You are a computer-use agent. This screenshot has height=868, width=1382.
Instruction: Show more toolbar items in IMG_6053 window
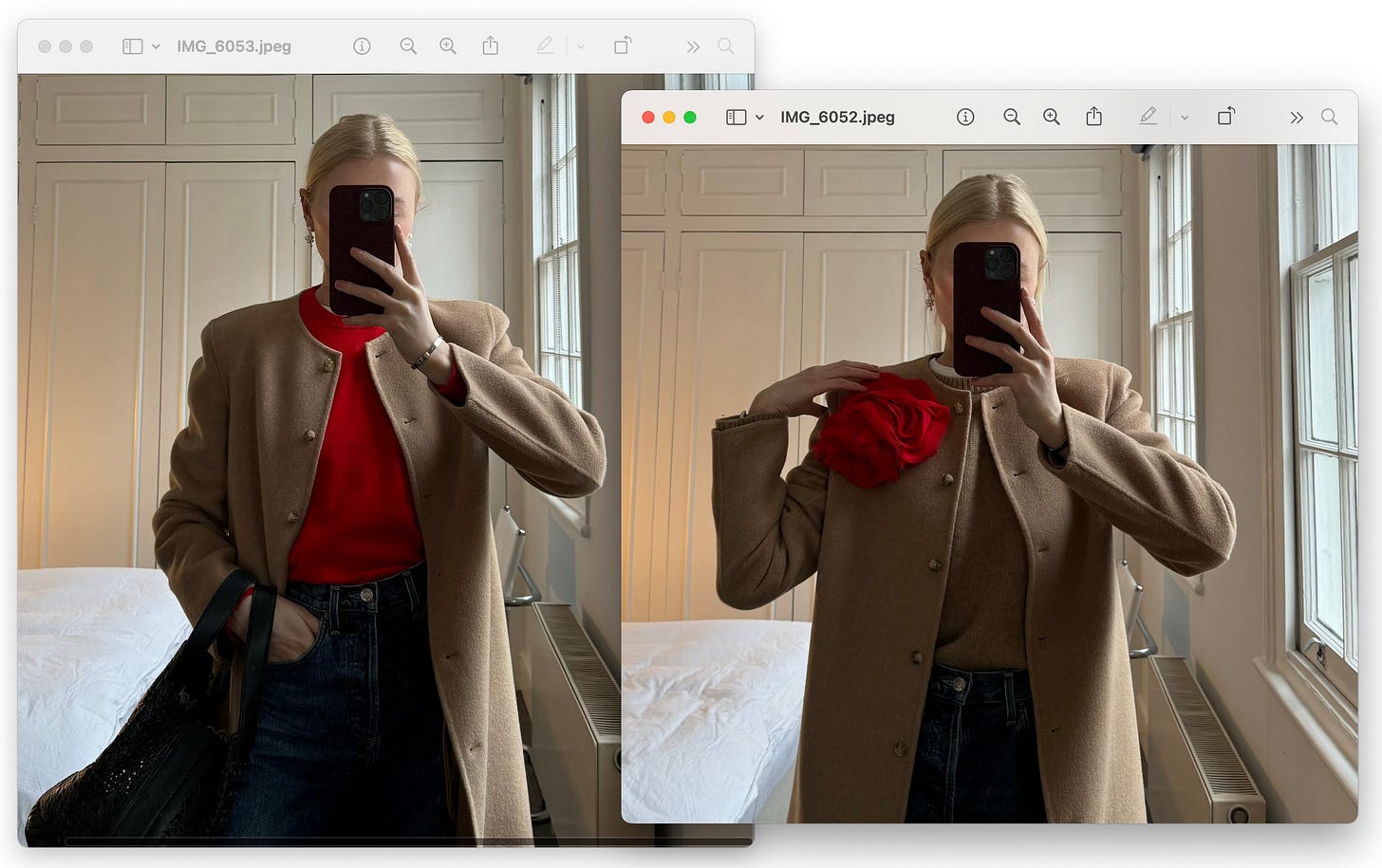point(693,46)
